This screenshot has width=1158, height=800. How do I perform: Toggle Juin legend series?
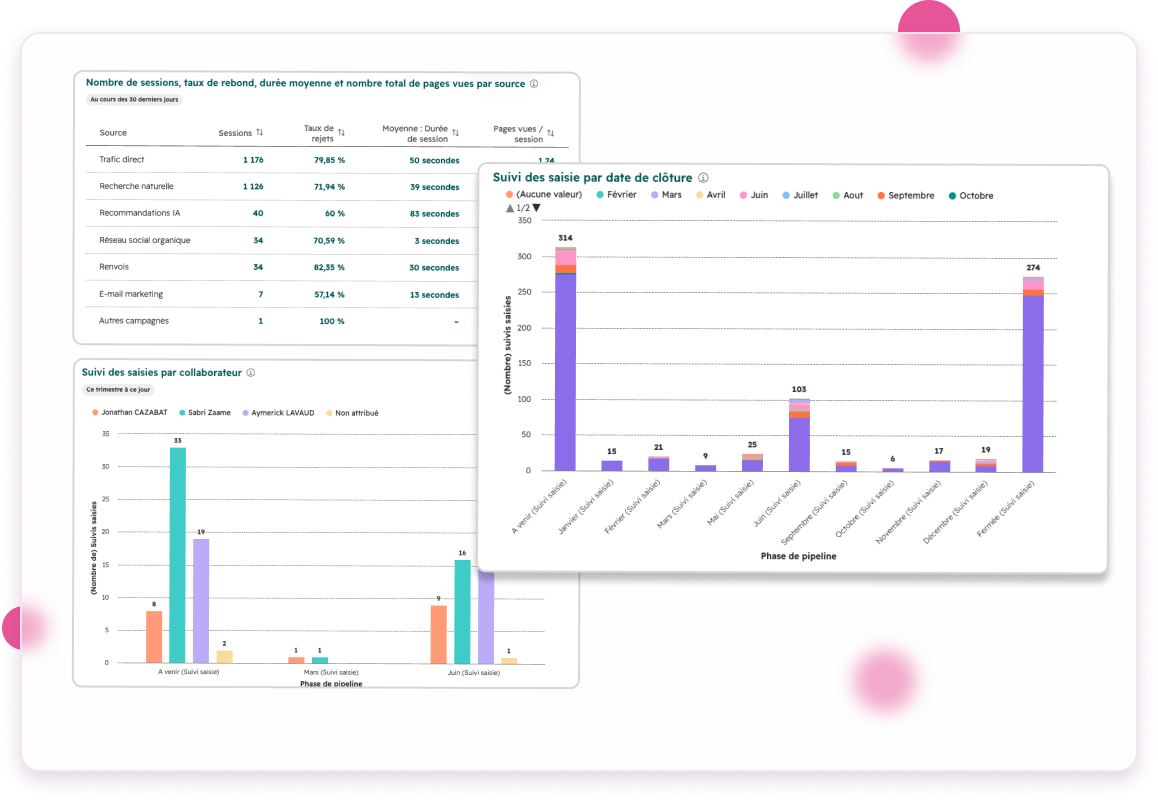[754, 195]
